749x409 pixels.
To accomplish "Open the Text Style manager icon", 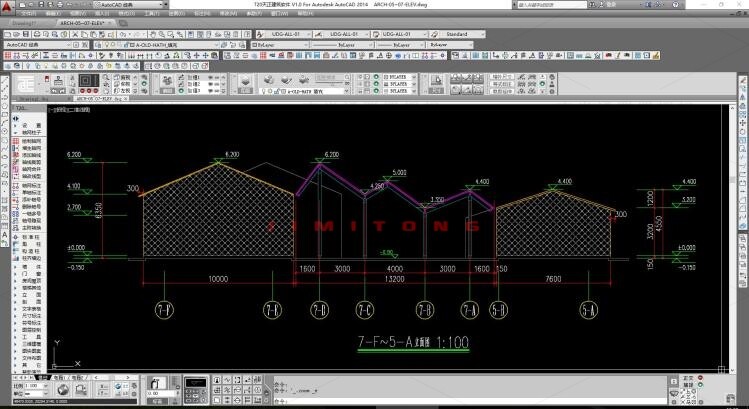I will [x=260, y=34].
